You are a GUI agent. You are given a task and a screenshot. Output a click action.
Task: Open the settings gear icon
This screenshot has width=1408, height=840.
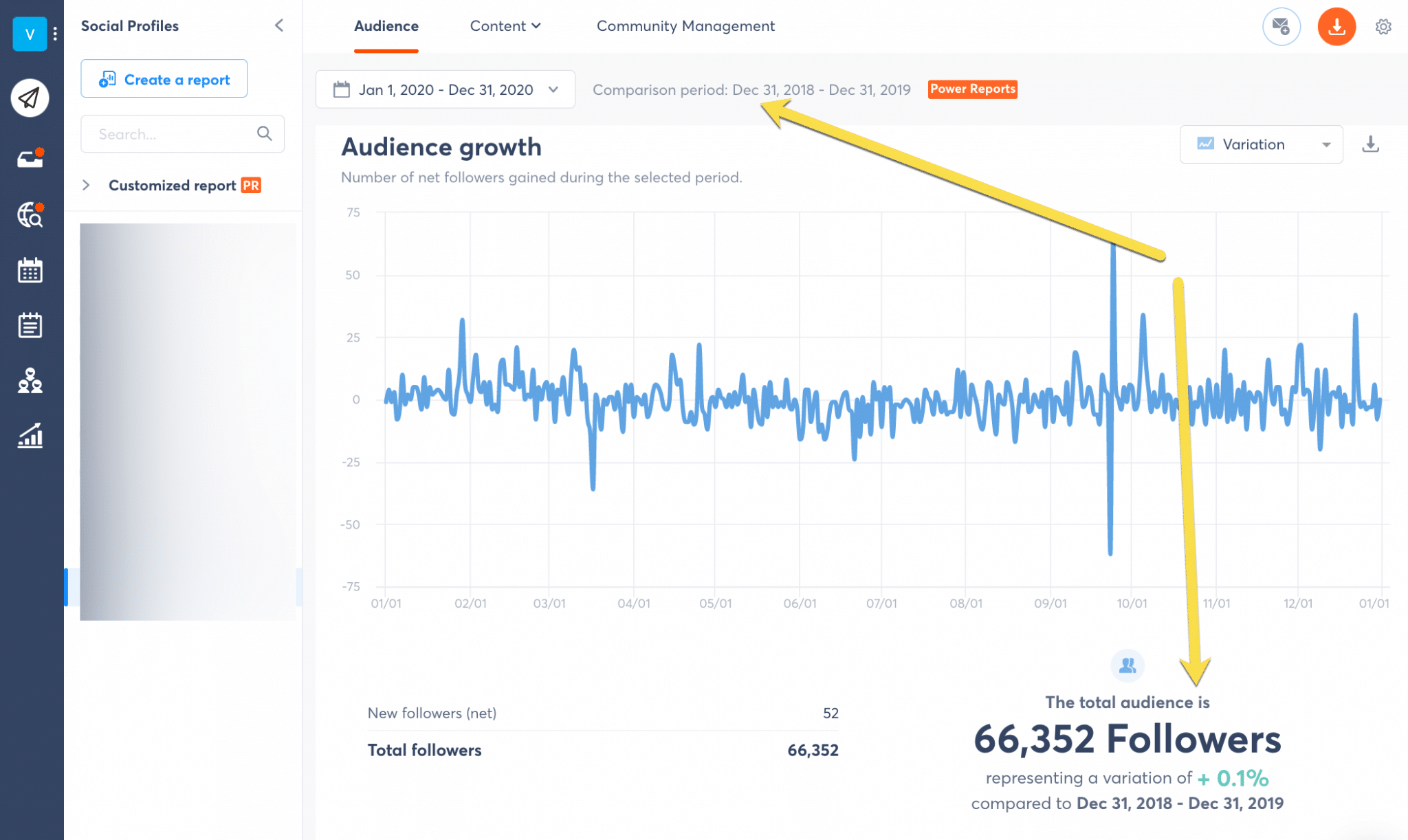coord(1383,27)
